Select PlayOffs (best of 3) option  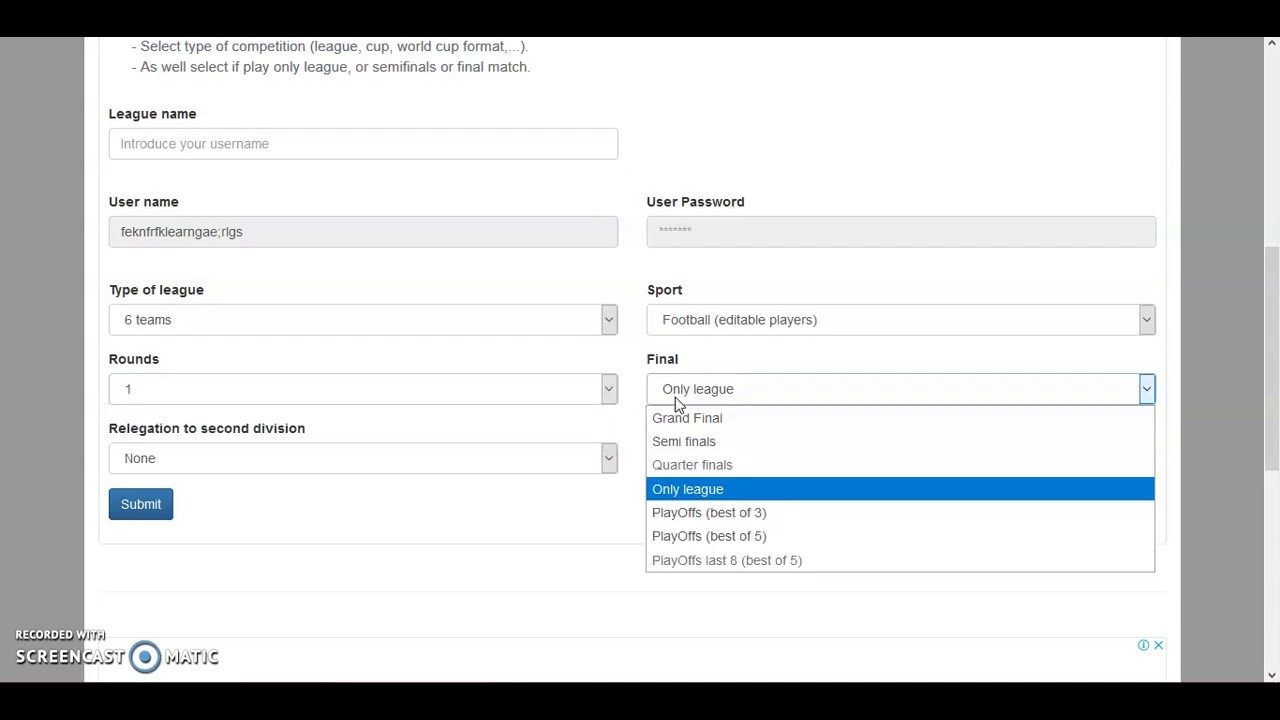point(900,512)
